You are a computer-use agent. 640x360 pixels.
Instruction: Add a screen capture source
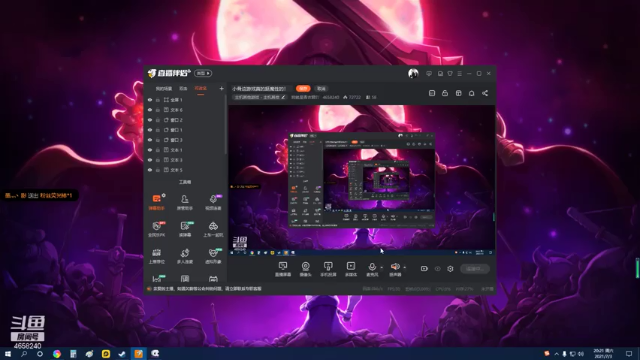283,269
